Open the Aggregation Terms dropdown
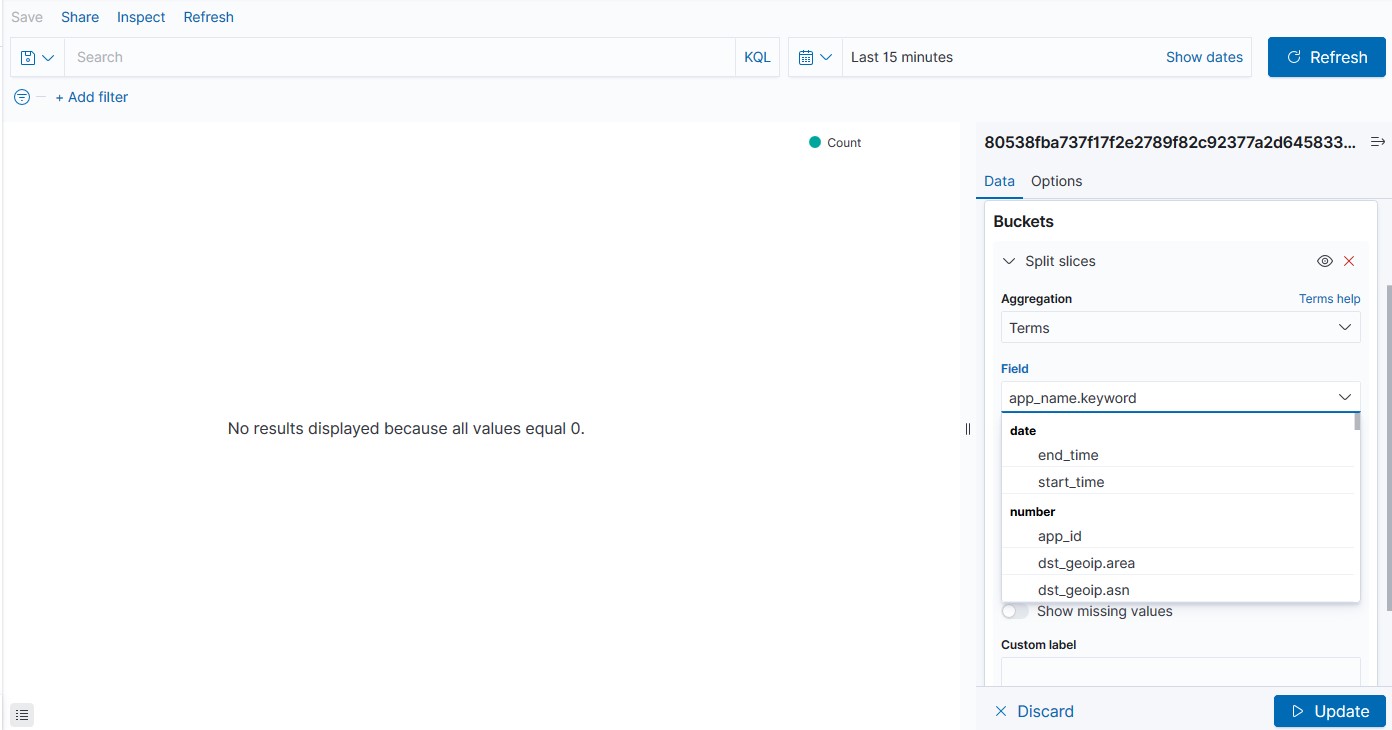 (1180, 327)
